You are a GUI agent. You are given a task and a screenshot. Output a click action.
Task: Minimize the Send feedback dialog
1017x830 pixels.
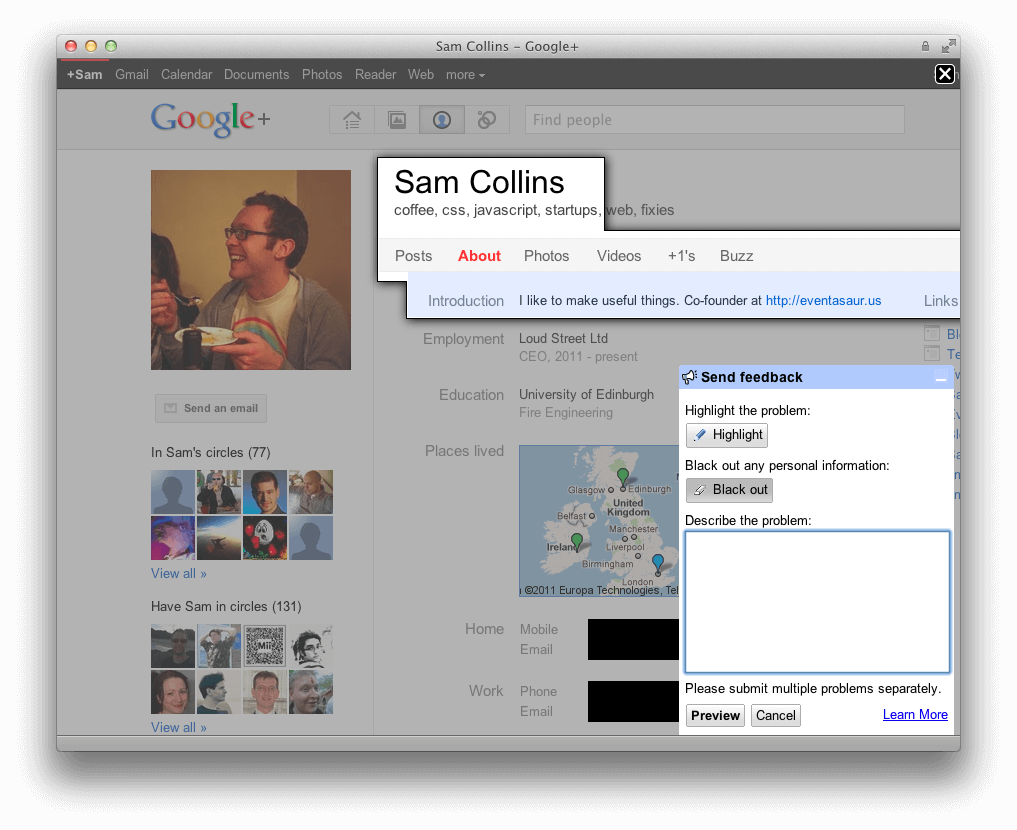(940, 377)
